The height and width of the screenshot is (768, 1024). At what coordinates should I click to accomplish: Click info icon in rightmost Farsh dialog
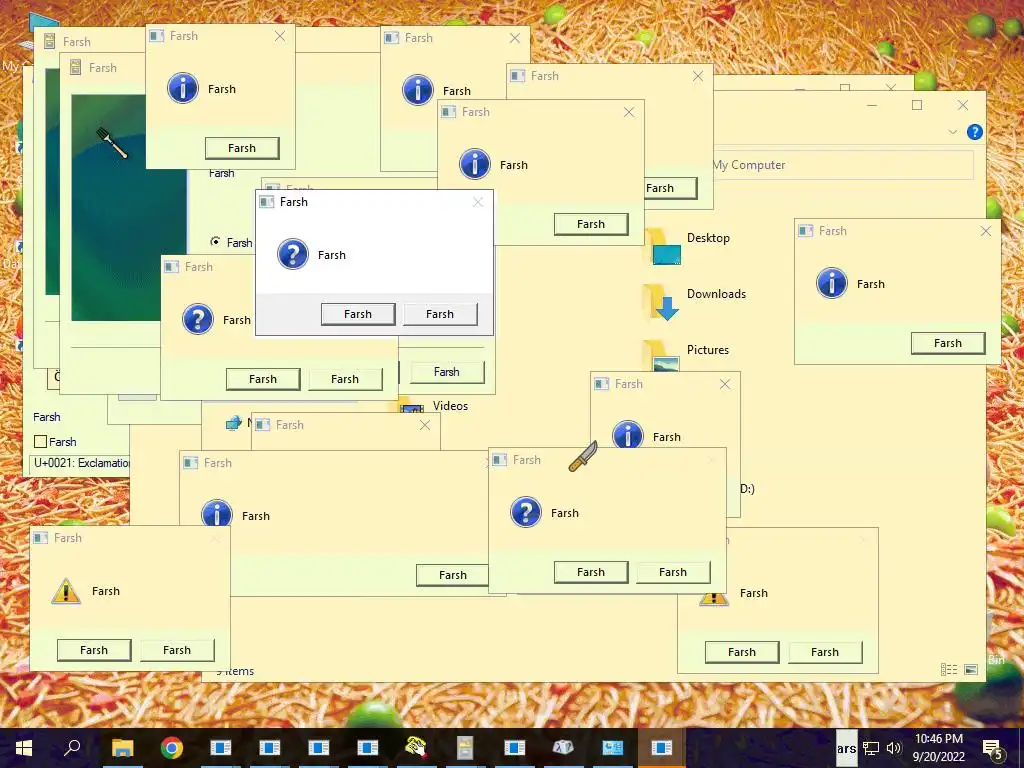831,283
